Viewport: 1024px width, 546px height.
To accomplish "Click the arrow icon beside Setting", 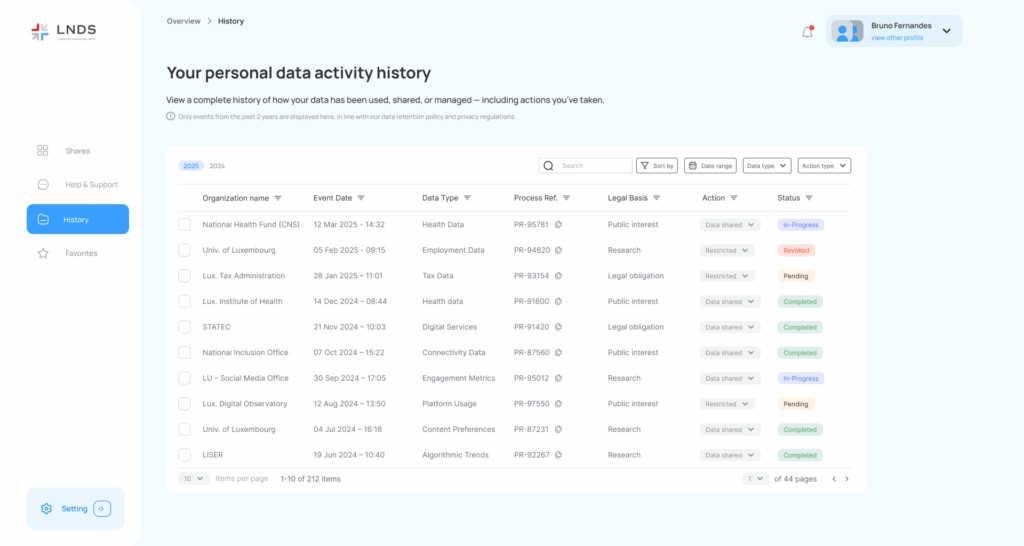I will (x=102, y=509).
